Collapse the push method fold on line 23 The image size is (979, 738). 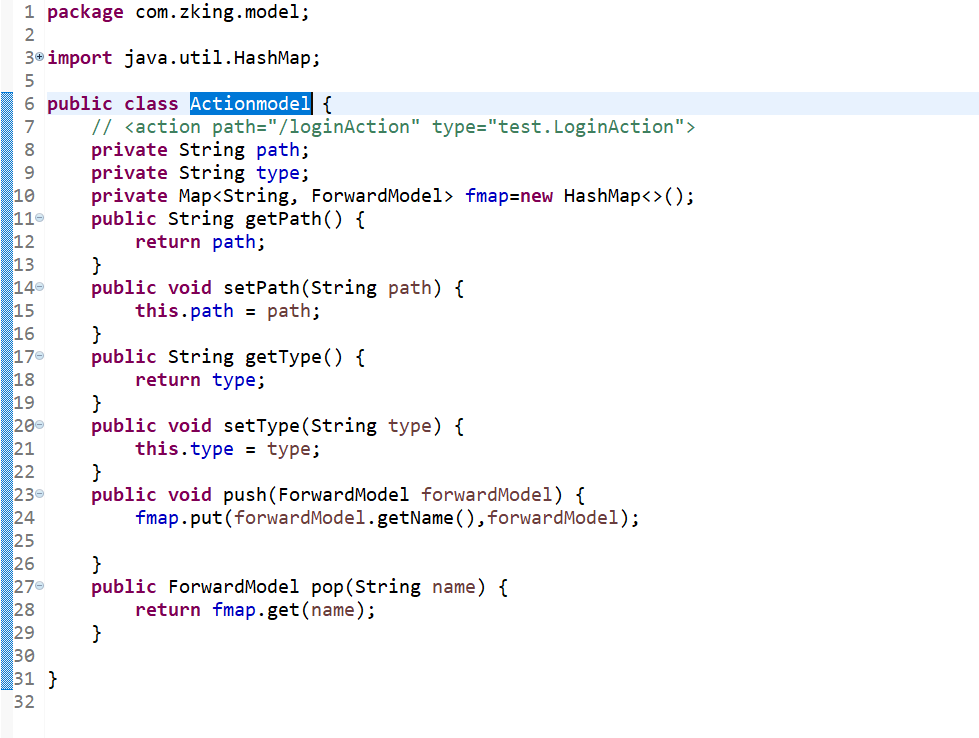pos(40,494)
